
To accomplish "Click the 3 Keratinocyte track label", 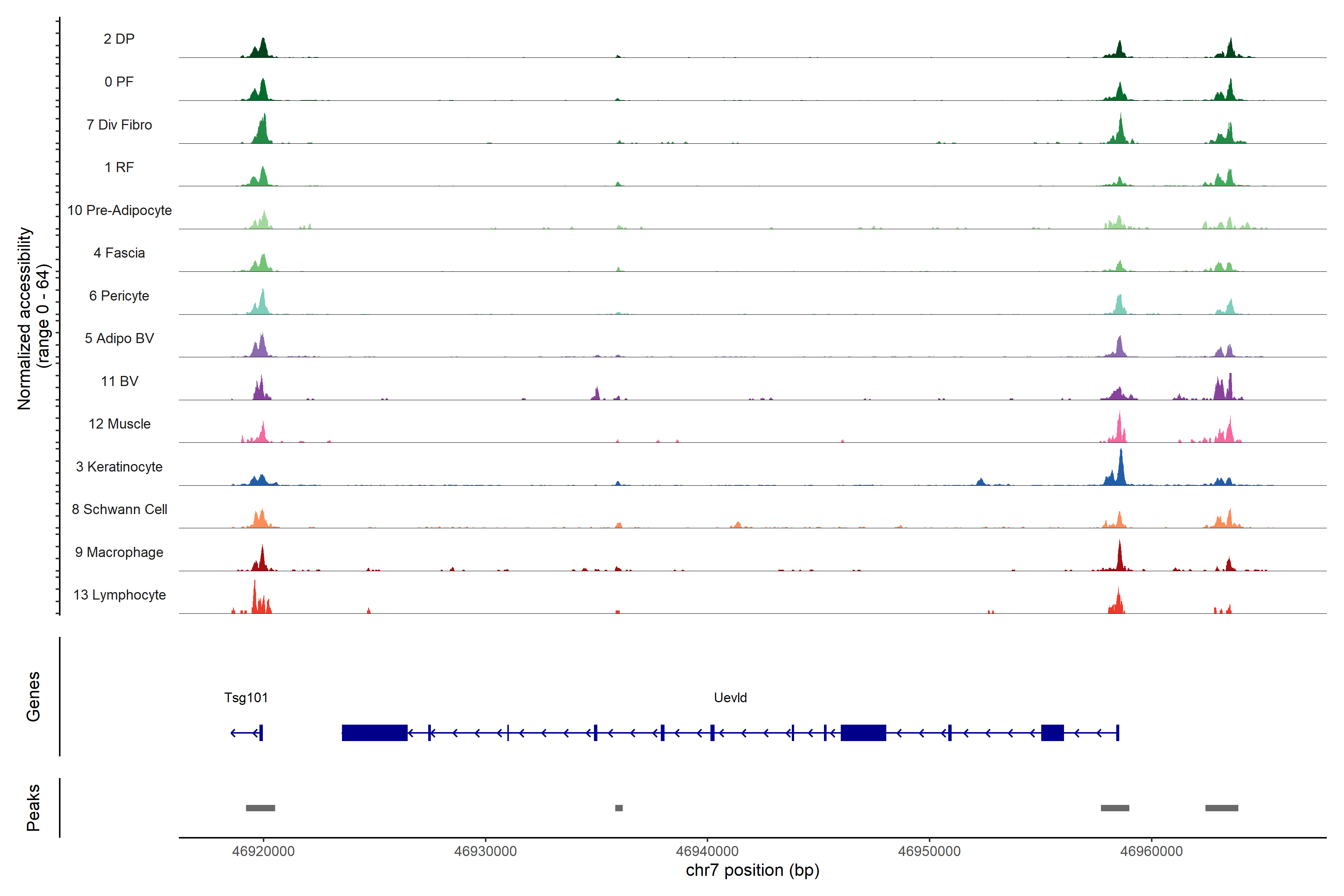I will pyautogui.click(x=119, y=466).
